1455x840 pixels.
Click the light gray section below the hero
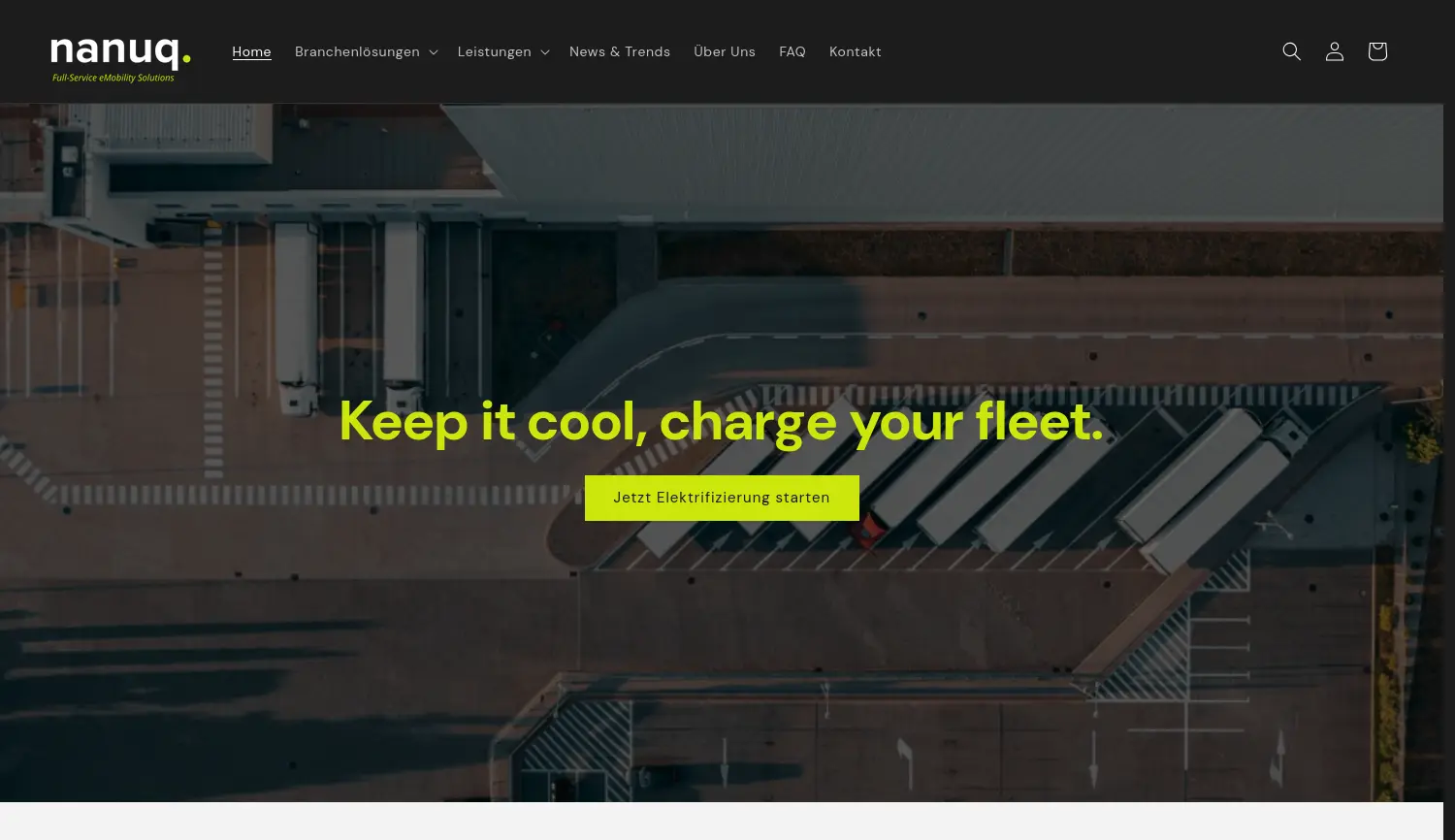click(722, 821)
